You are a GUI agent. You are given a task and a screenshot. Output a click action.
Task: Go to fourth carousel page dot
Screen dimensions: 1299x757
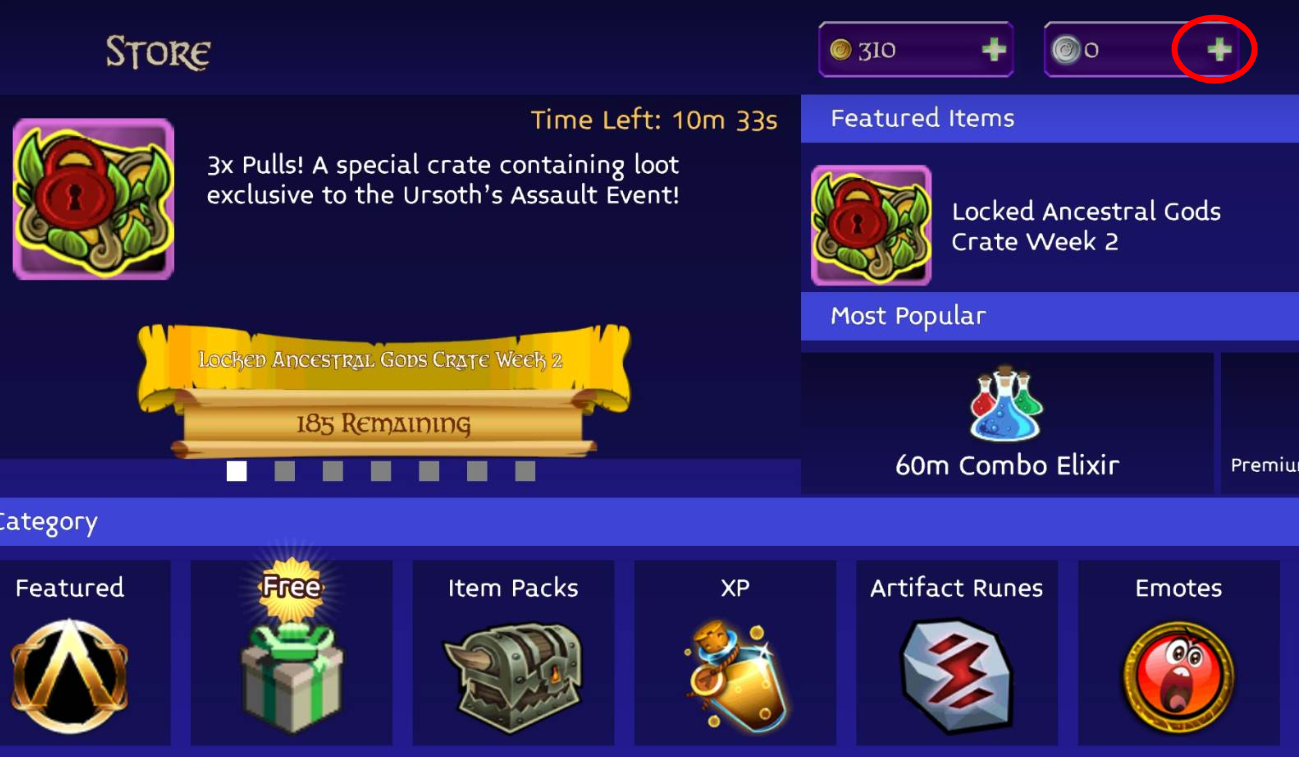[x=381, y=471]
